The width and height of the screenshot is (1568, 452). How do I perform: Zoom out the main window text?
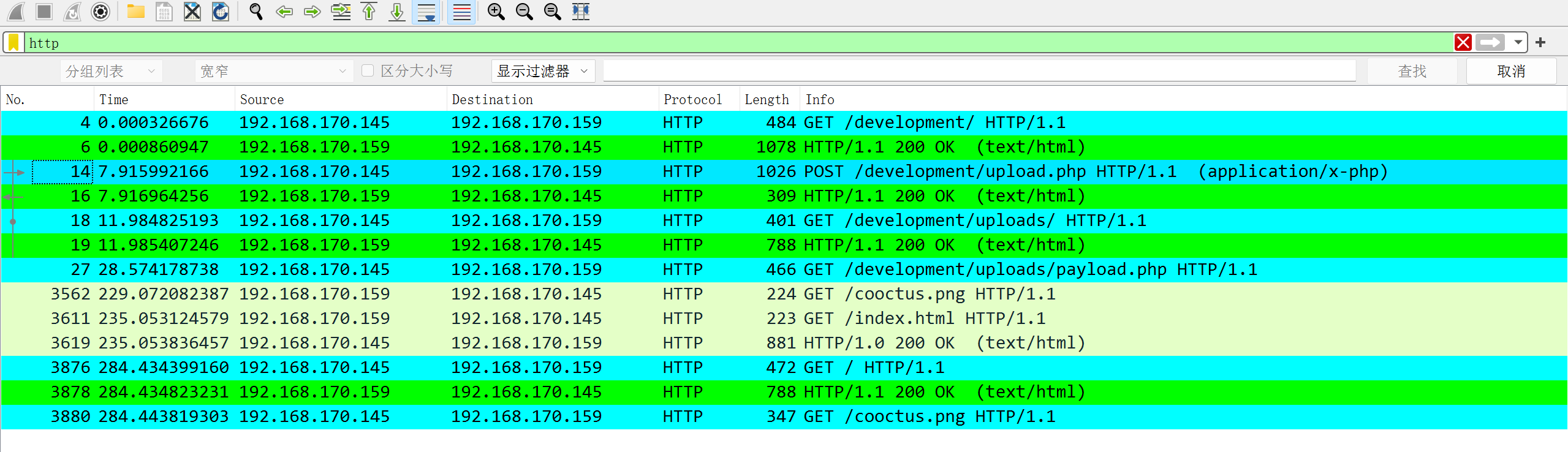tap(525, 11)
